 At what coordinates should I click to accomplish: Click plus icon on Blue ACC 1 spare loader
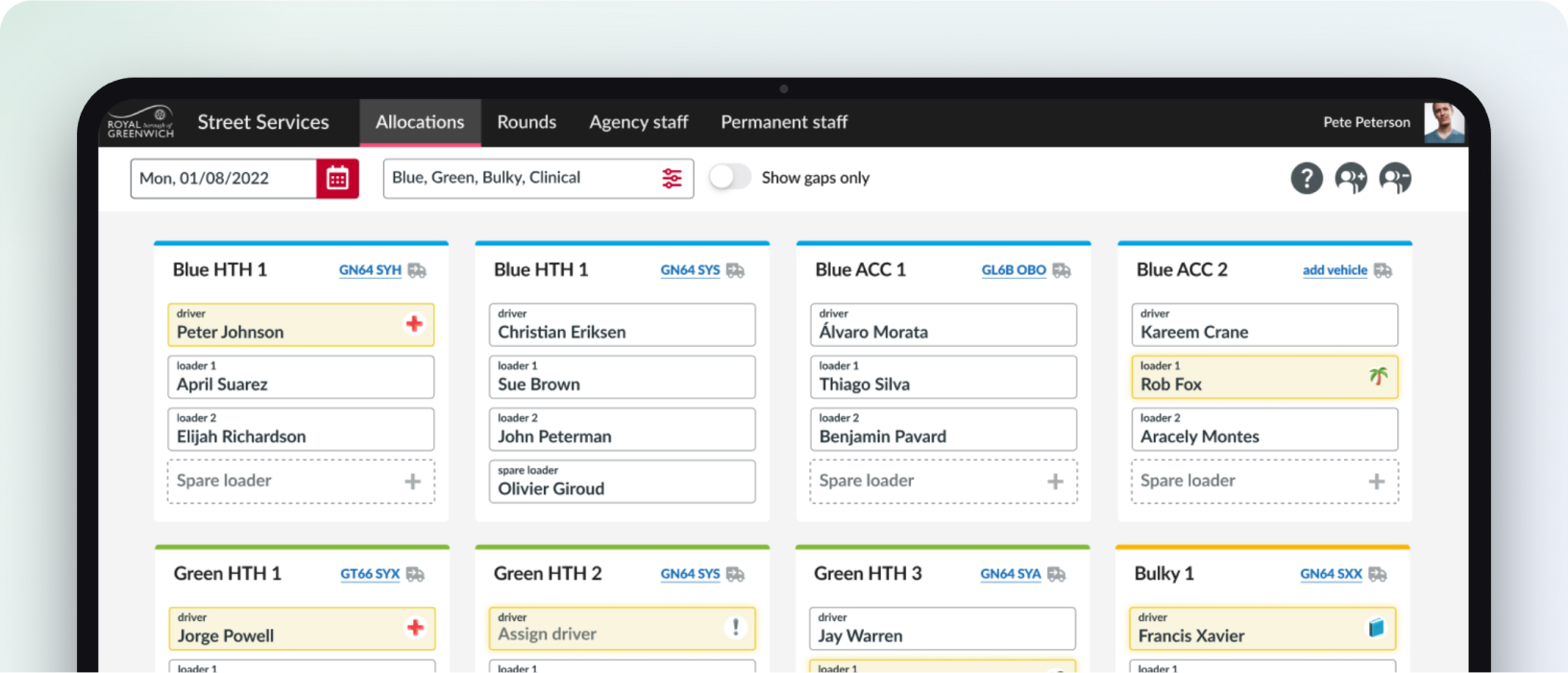(1055, 481)
